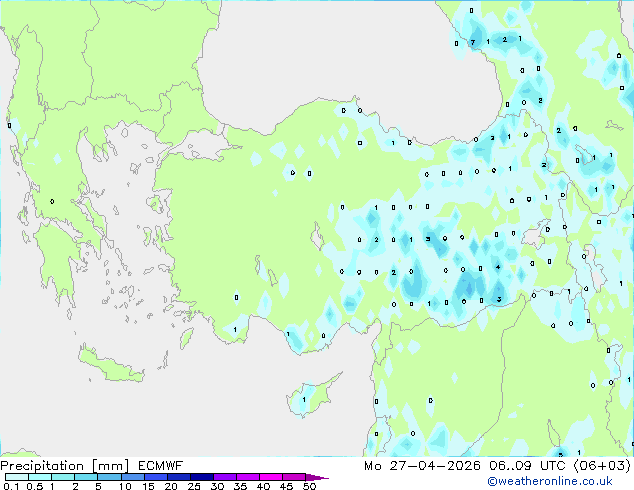Viewport: 634px width, 490px height.
Task: Click the 'Precipitation [mm]' title text
Action: click(64, 466)
